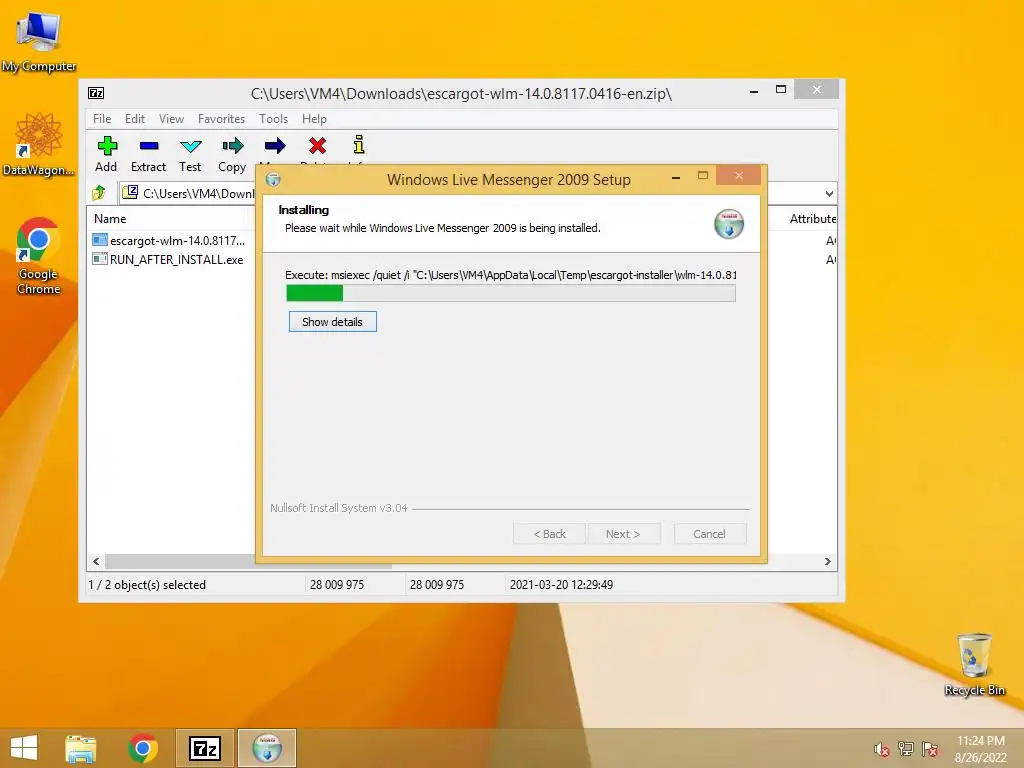Click the My Computer desktop icon
The image size is (1024, 768).
click(39, 42)
